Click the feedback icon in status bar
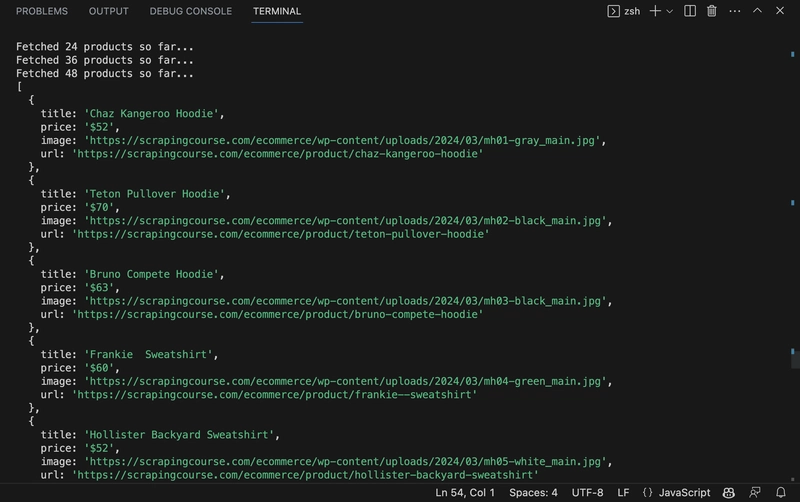The height and width of the screenshot is (502, 800). [755, 493]
